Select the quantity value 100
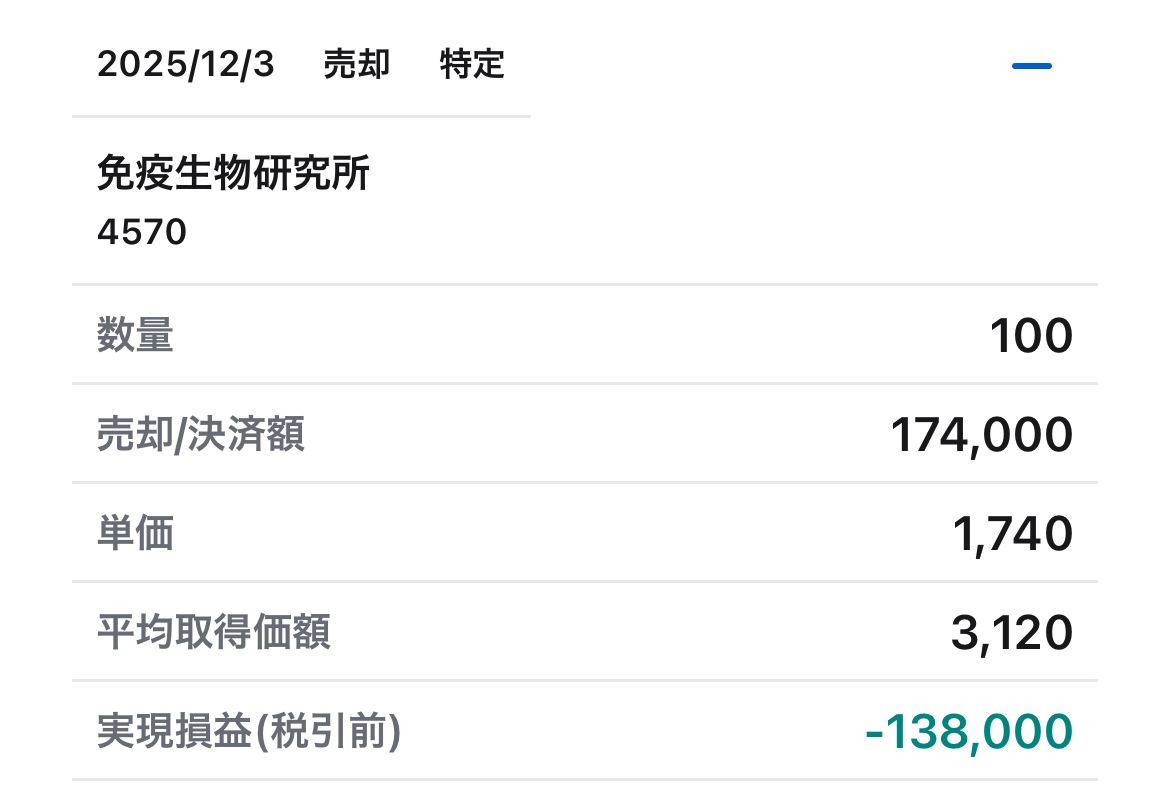The width and height of the screenshot is (1170, 800). (x=1031, y=336)
